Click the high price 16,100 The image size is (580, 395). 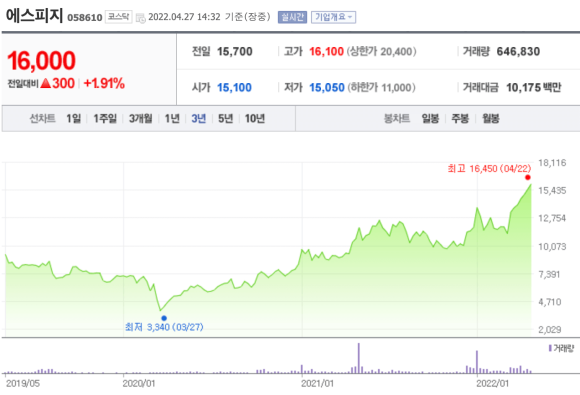(327, 51)
